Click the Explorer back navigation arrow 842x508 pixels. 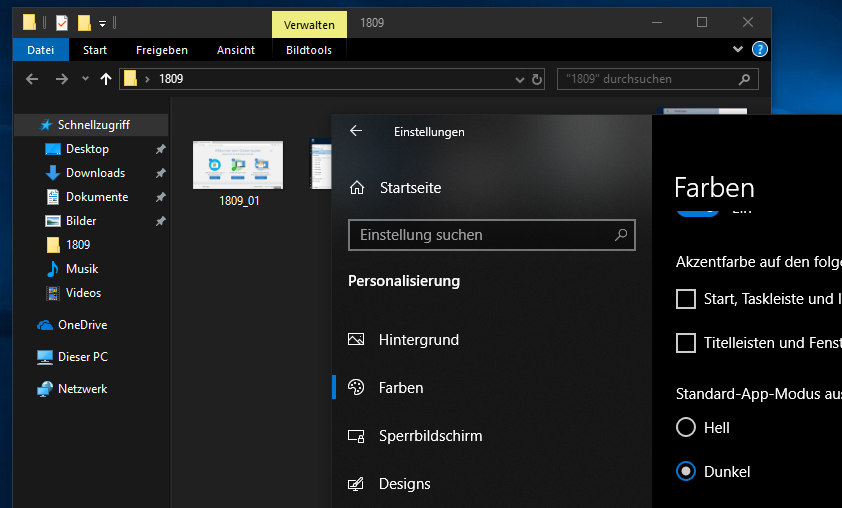(32, 79)
